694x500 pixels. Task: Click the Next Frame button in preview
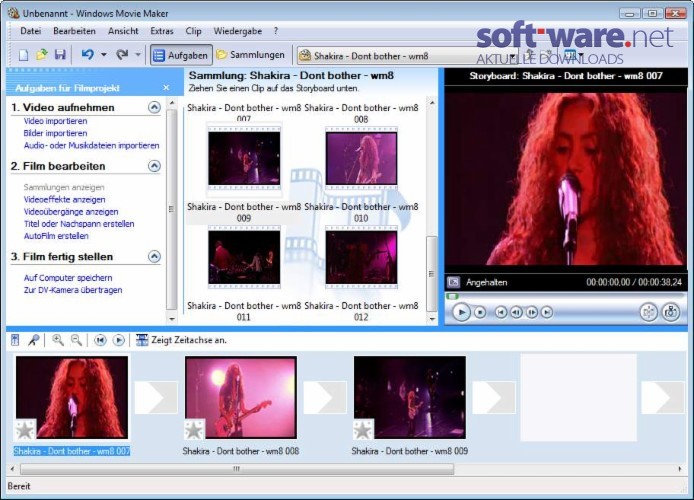coord(532,312)
